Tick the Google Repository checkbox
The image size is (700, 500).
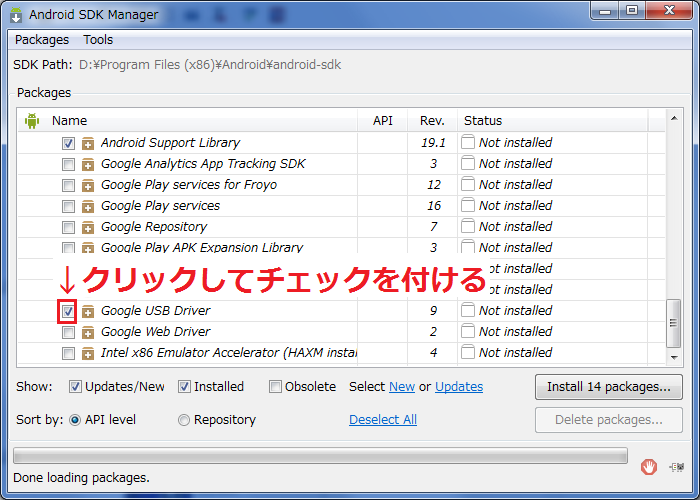pos(68,227)
